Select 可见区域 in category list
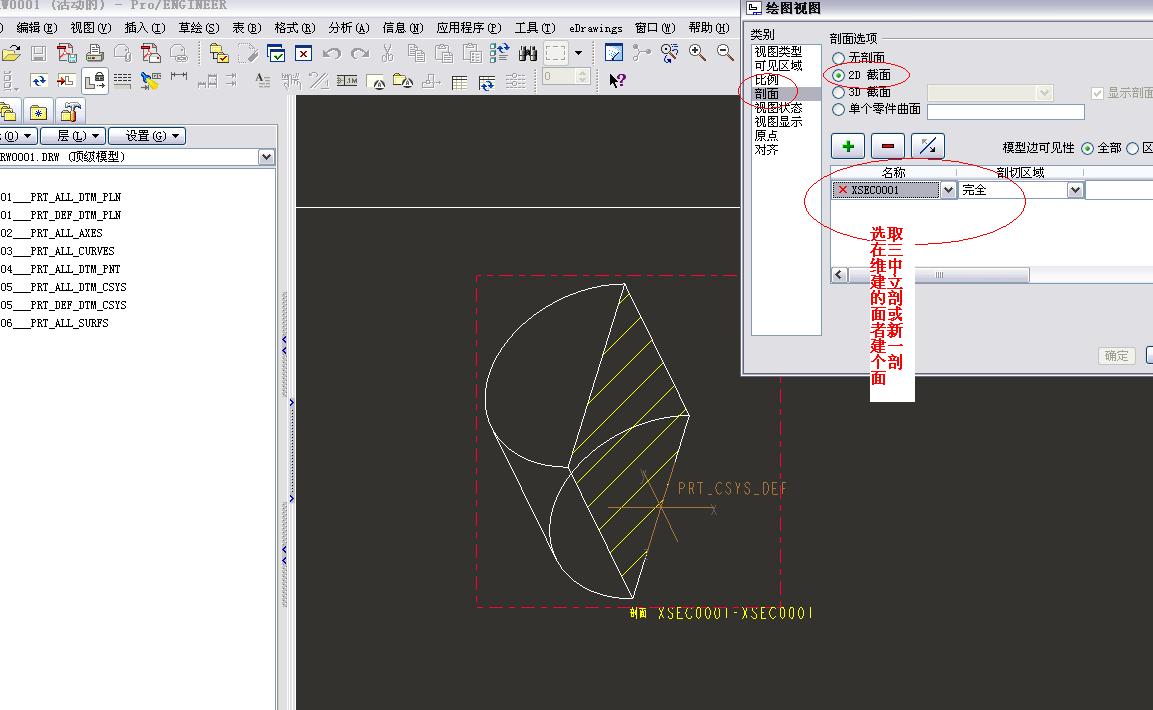The image size is (1153, 710). coord(778,66)
